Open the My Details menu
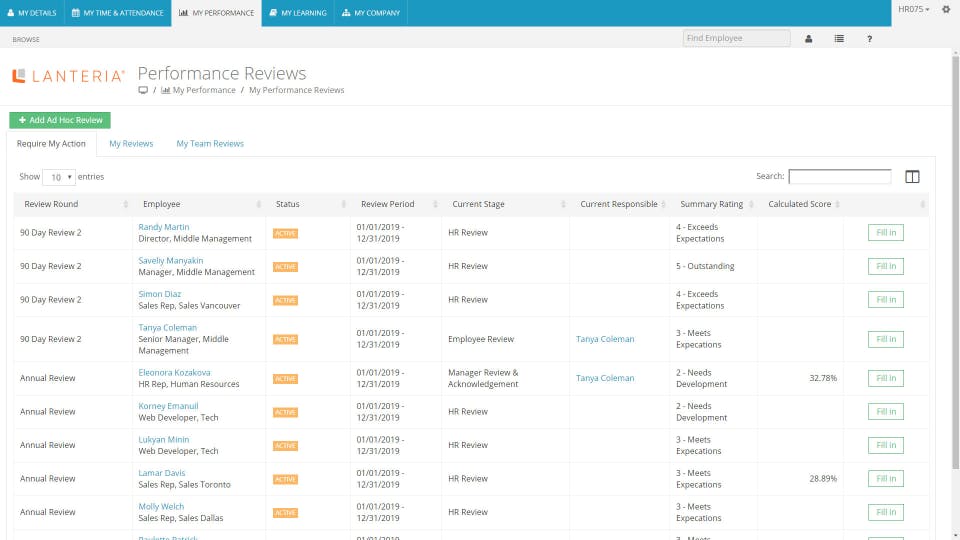This screenshot has height=540, width=960. [x=32, y=13]
